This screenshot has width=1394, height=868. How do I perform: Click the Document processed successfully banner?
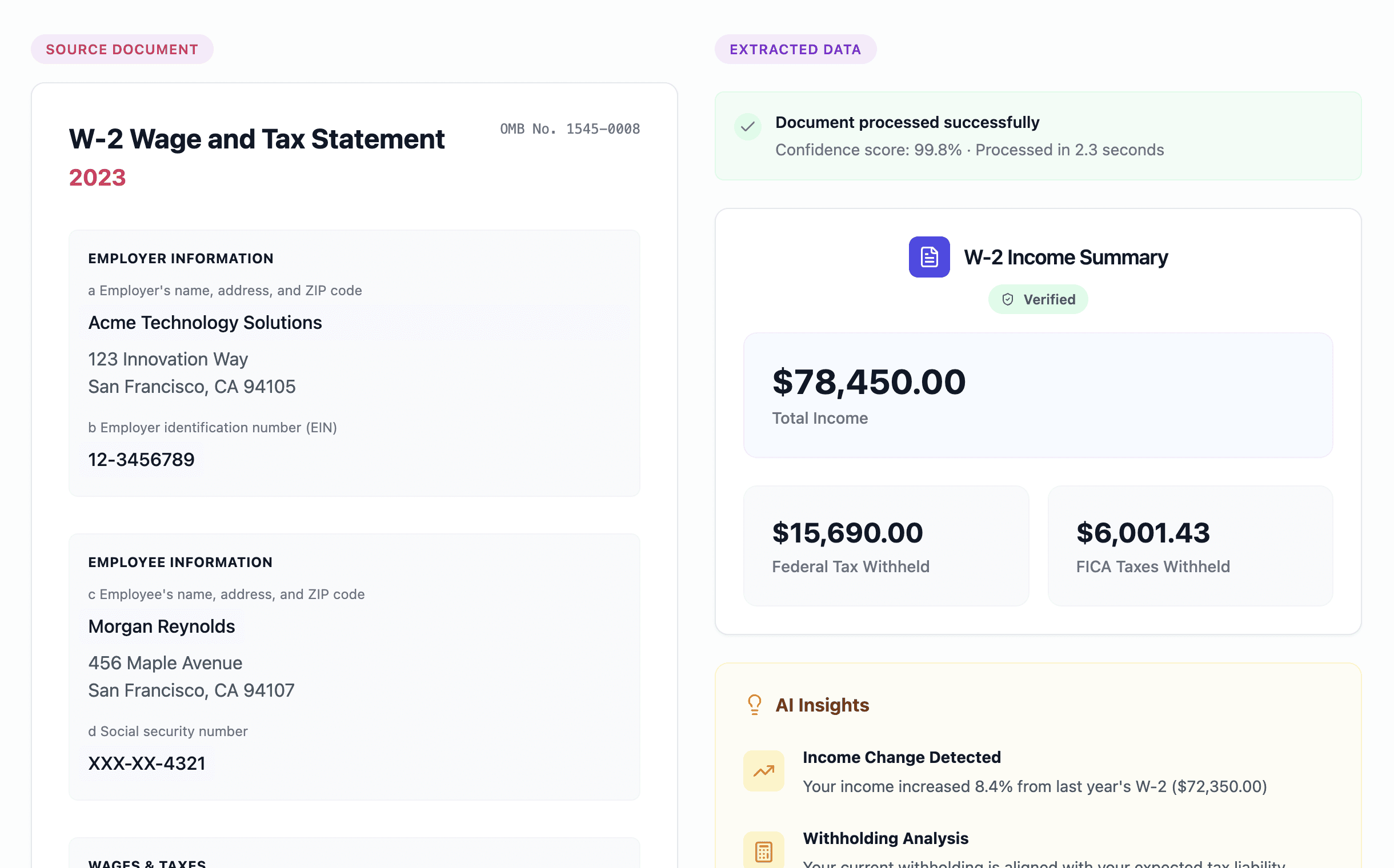[1038, 136]
